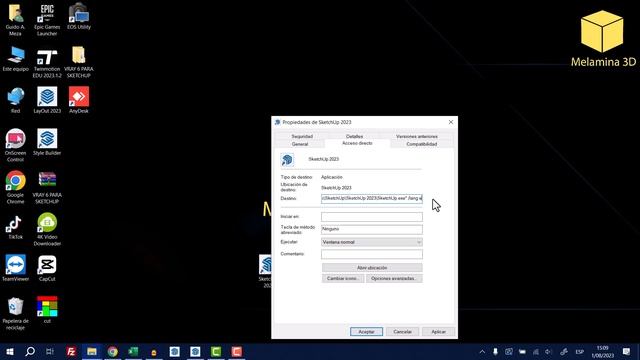Switch to the Detalles tab
Image resolution: width=640 pixels, height=360 pixels.
354,136
